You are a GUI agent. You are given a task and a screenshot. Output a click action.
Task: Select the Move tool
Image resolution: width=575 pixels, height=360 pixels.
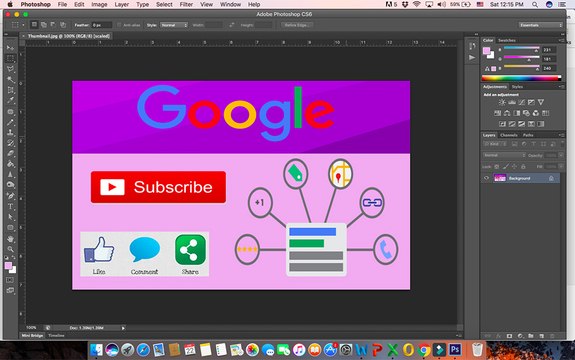point(10,48)
